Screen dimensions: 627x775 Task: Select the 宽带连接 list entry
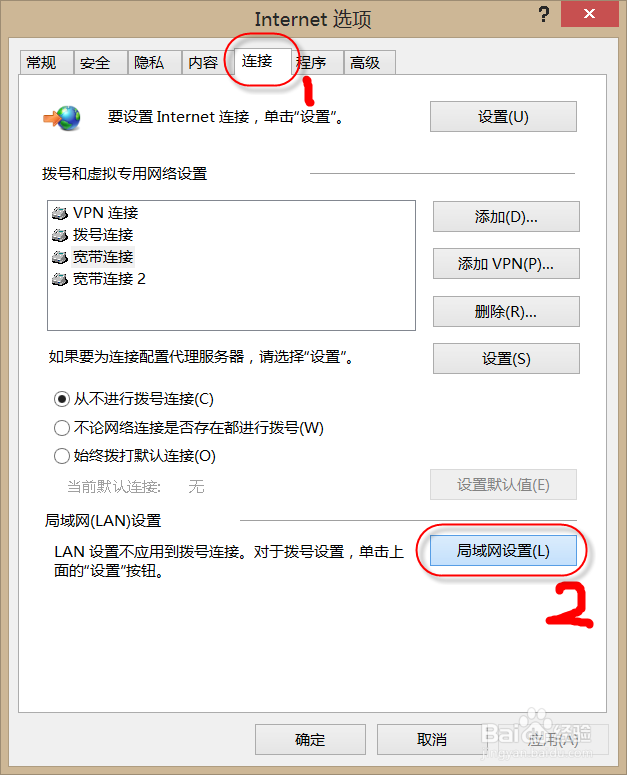tap(103, 257)
